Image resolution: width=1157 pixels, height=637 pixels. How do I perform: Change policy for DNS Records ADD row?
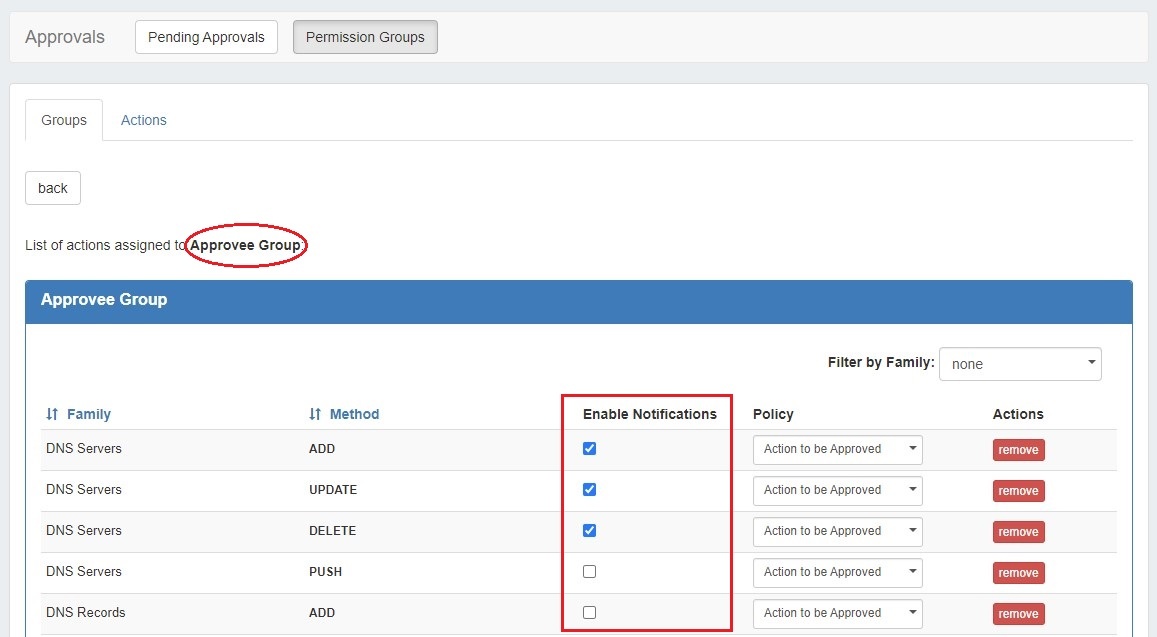pyautogui.click(x=837, y=614)
